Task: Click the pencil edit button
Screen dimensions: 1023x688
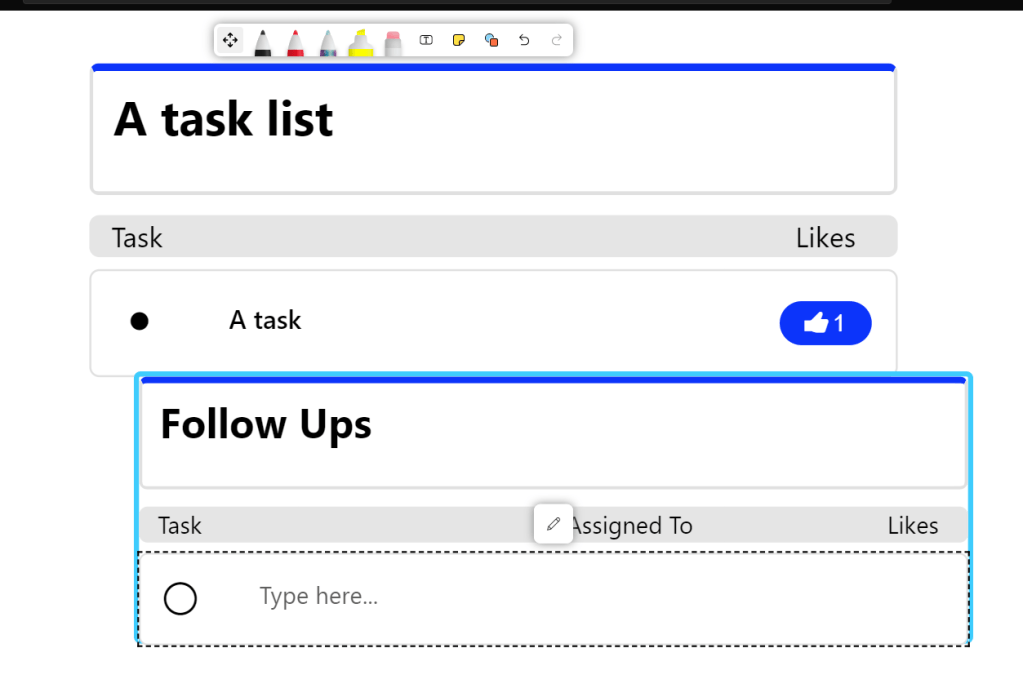Action: 553,524
